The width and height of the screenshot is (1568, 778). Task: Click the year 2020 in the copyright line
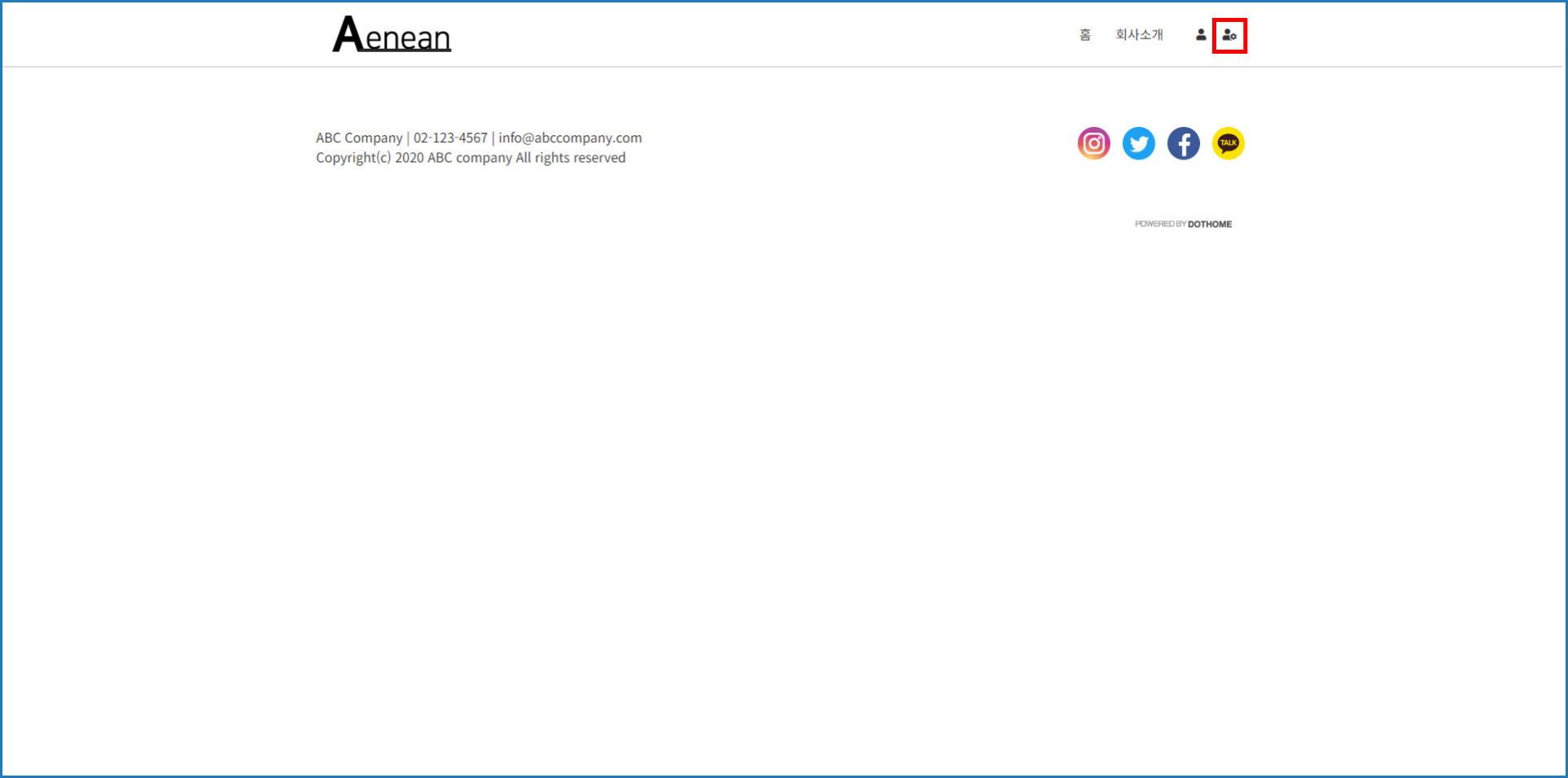pyautogui.click(x=410, y=158)
